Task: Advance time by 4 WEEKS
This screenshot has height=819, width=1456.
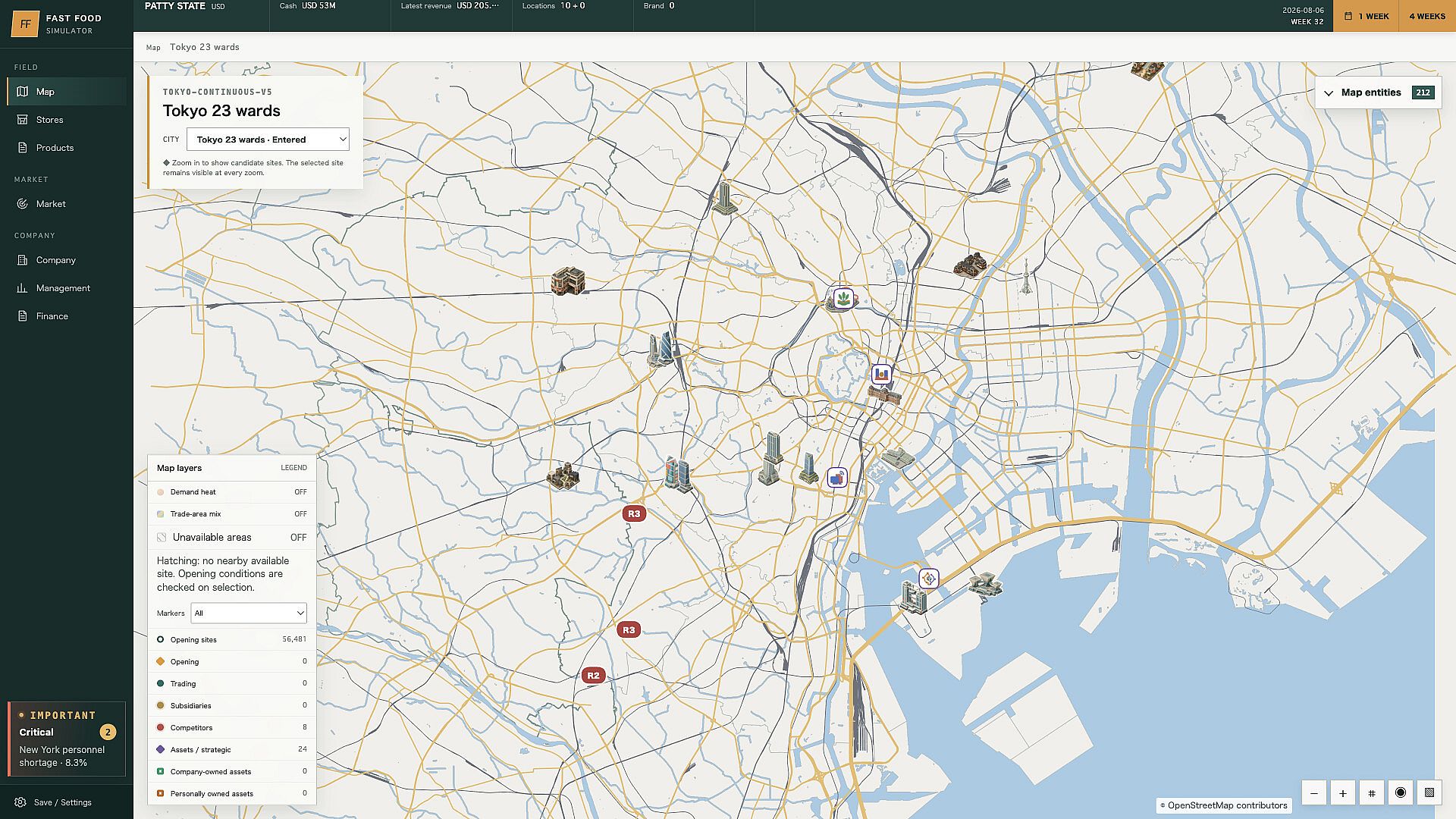Action: point(1427,16)
